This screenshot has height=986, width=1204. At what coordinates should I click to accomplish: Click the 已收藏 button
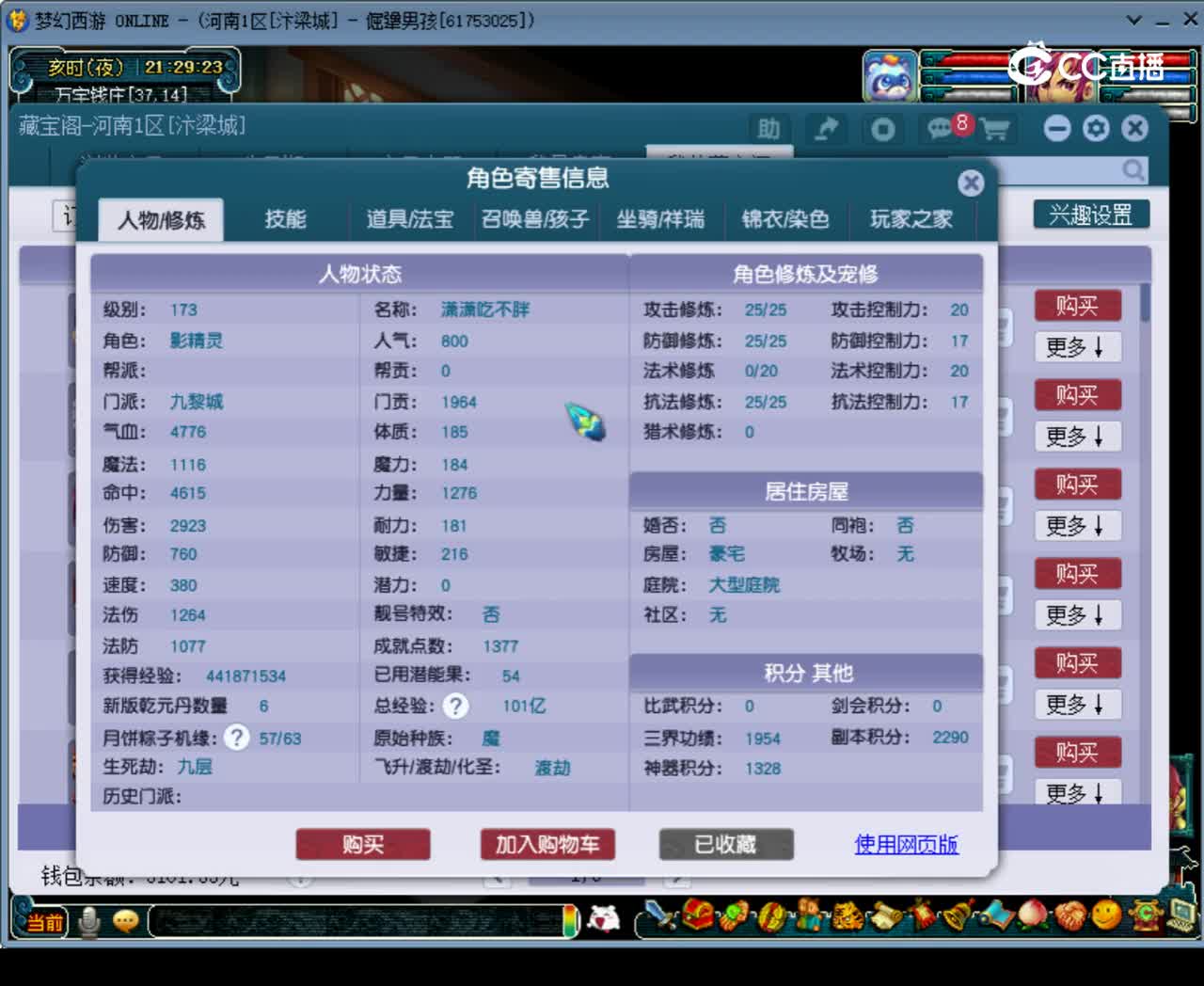725,845
